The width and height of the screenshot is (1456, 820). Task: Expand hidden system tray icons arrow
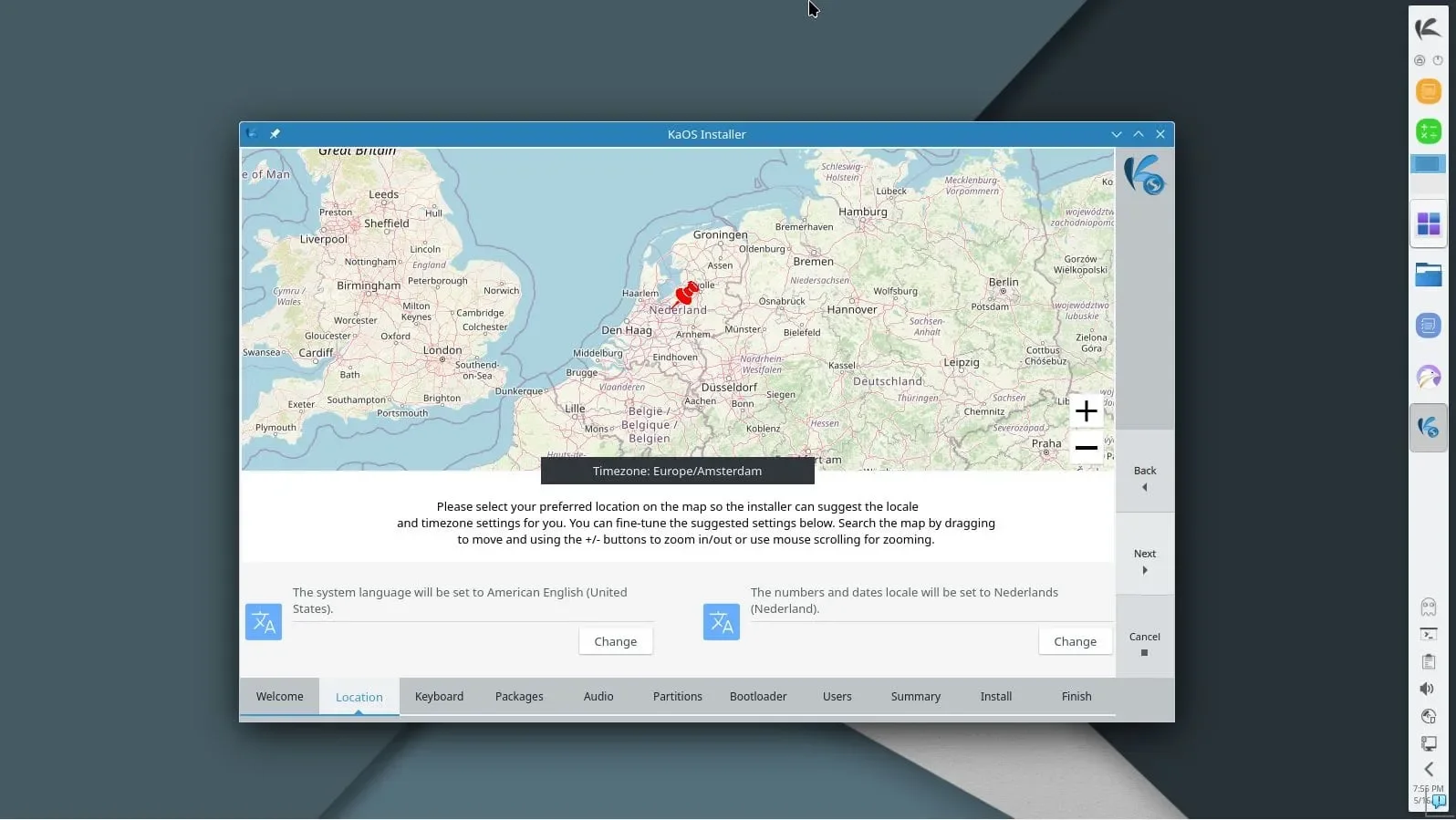click(x=1429, y=769)
